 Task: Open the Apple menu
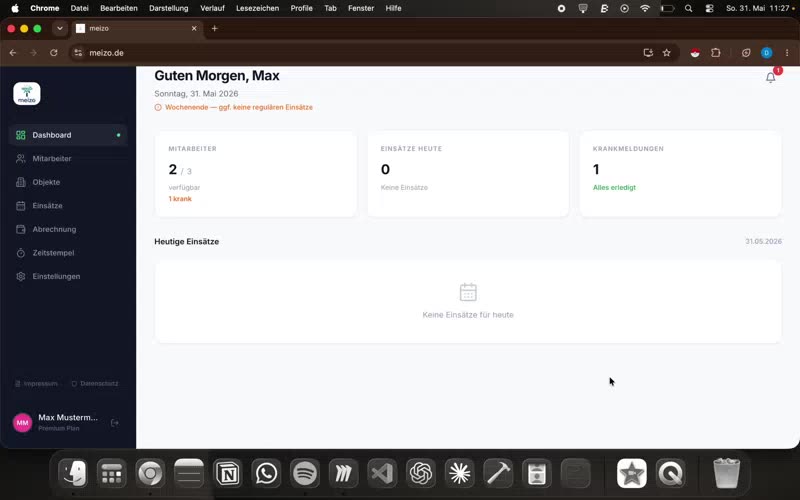(15, 8)
